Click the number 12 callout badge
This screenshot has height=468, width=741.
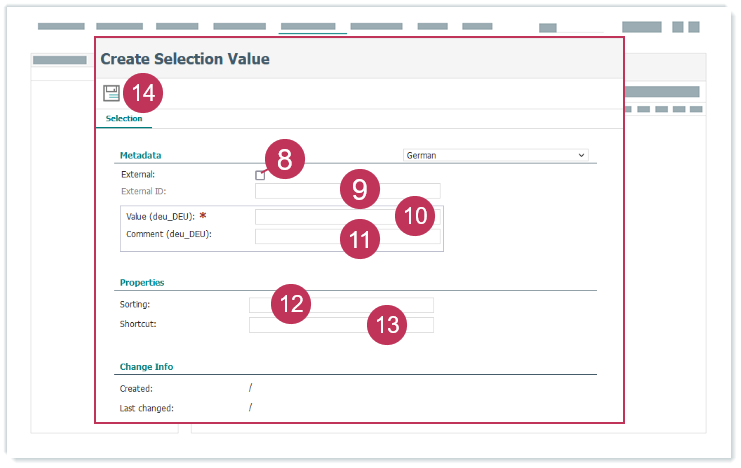(x=291, y=304)
